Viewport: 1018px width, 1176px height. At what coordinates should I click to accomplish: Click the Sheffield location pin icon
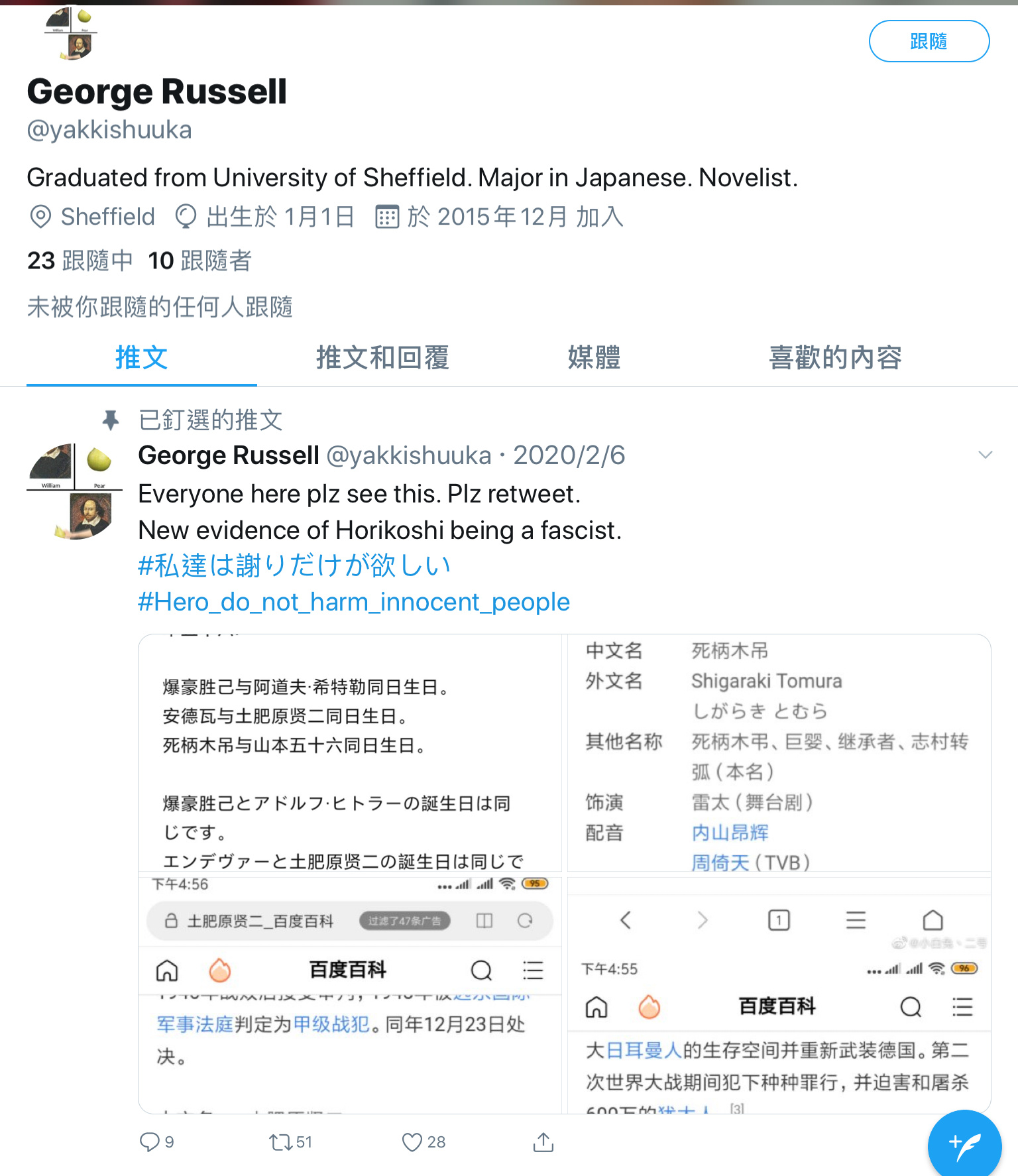40,217
